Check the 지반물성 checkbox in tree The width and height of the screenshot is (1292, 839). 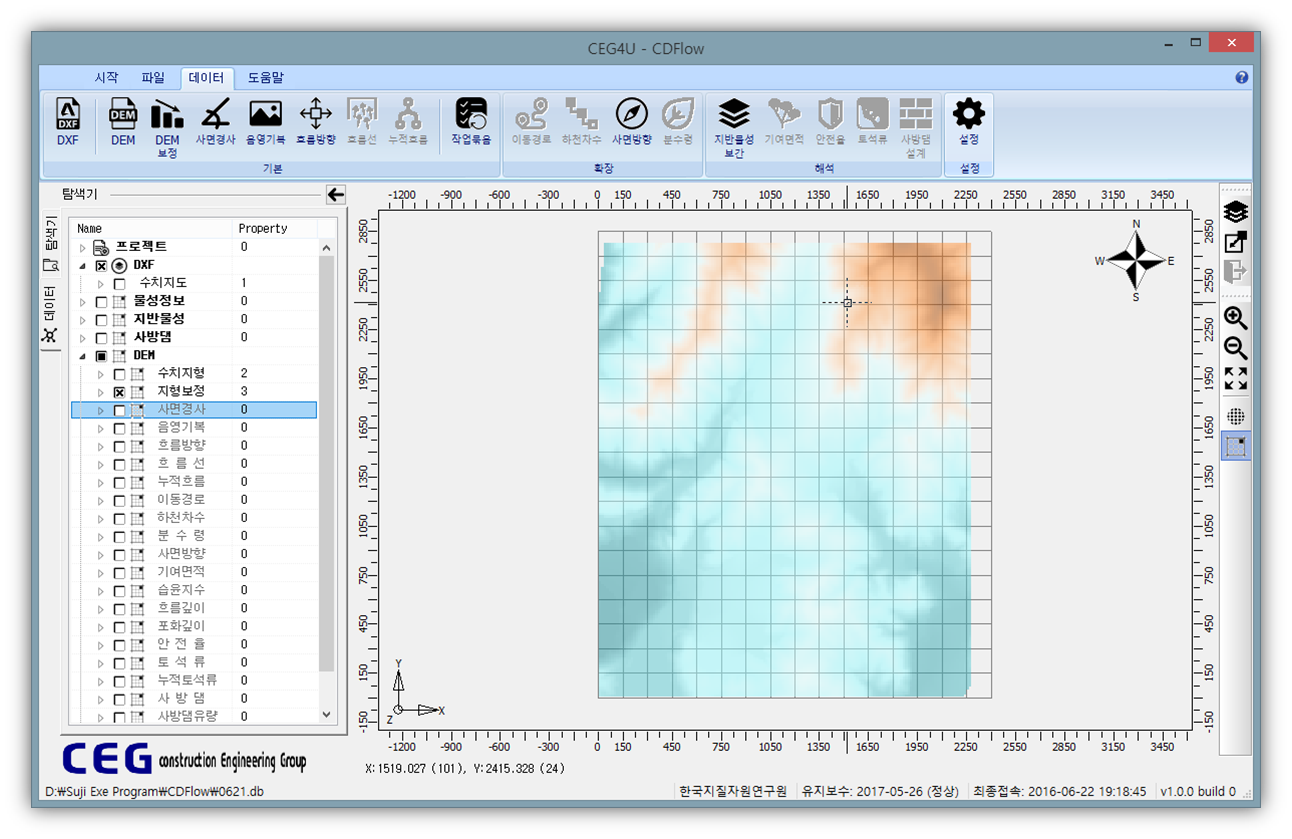pos(101,319)
